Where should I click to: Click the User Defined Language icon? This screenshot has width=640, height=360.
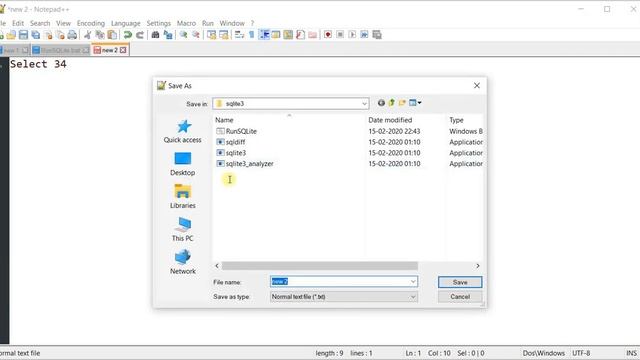point(276,35)
